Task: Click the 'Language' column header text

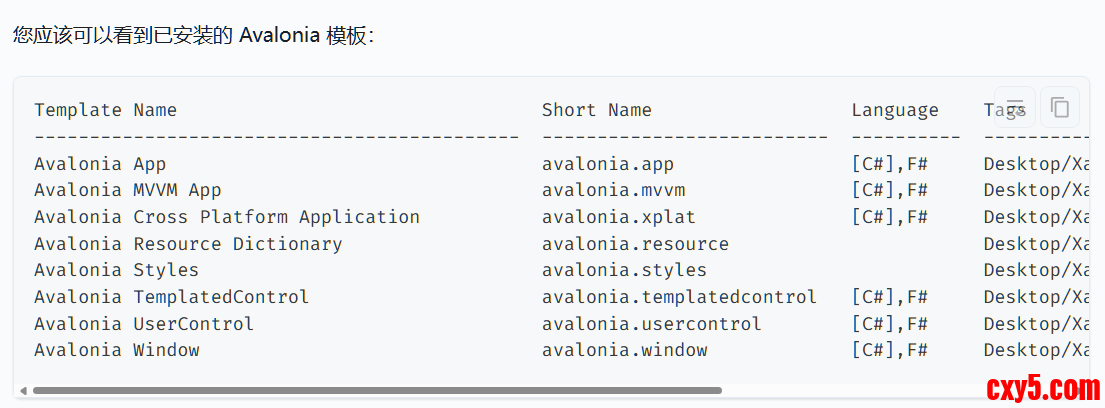Action: [895, 110]
